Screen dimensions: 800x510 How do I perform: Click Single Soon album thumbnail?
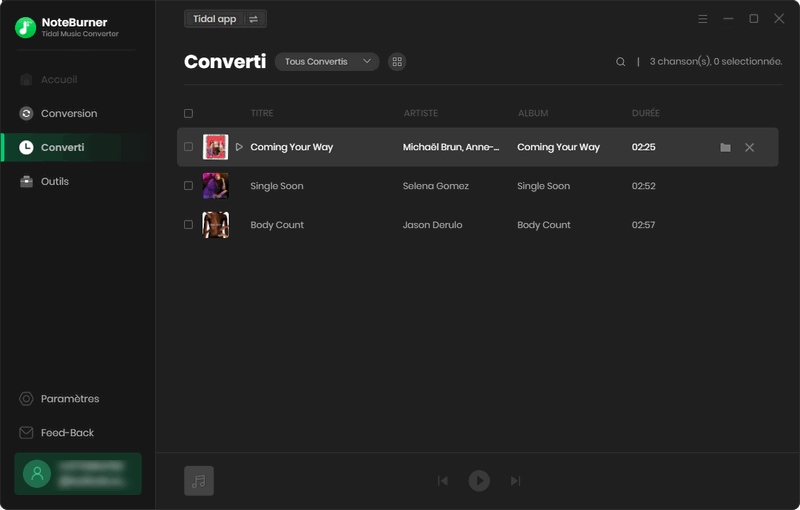pos(215,186)
